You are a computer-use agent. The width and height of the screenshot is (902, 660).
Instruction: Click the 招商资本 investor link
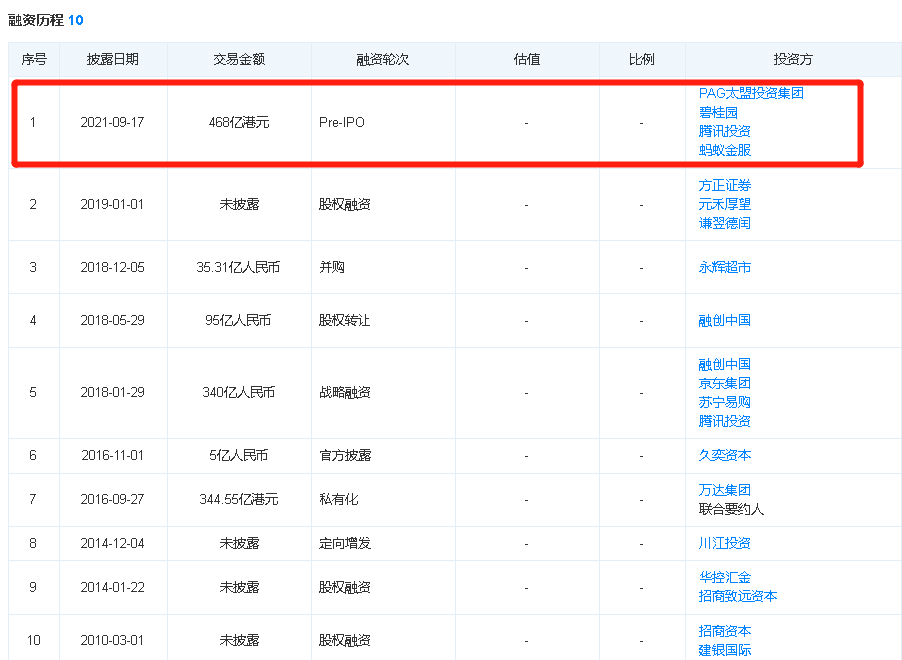(724, 632)
